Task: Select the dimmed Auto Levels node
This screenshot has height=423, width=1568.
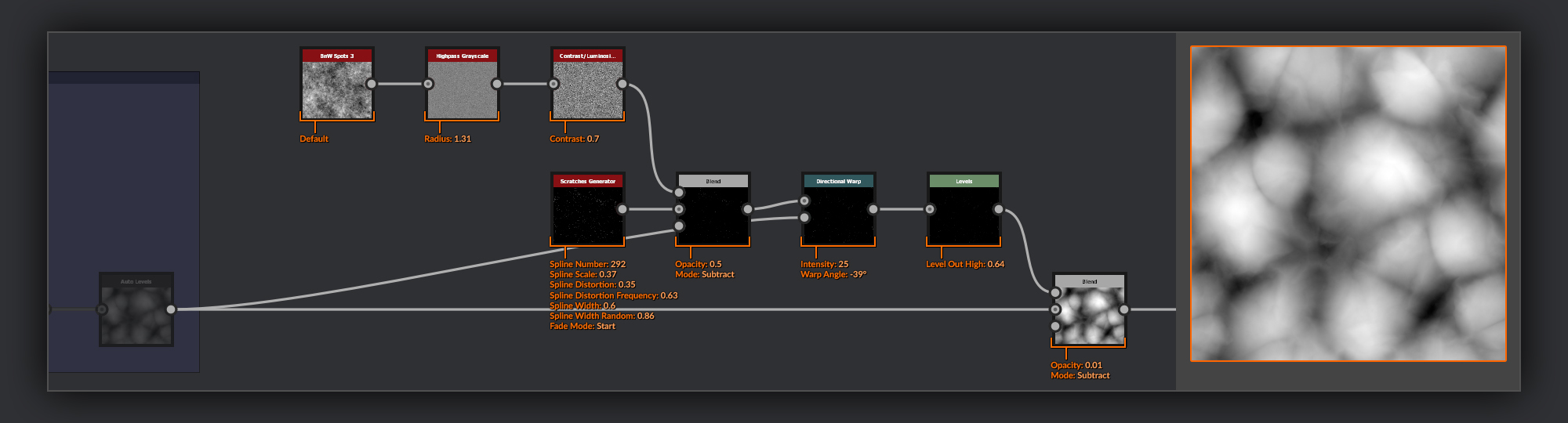Action: [x=136, y=309]
